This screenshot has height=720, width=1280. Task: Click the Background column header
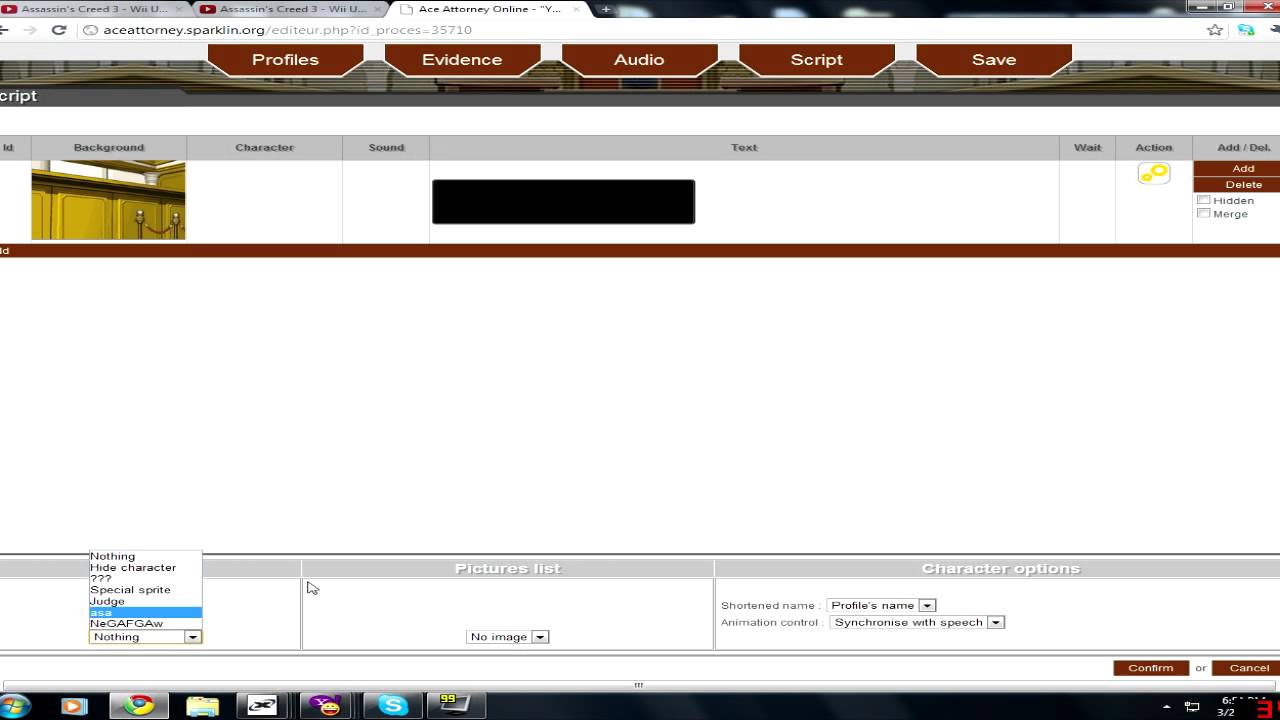tap(109, 148)
